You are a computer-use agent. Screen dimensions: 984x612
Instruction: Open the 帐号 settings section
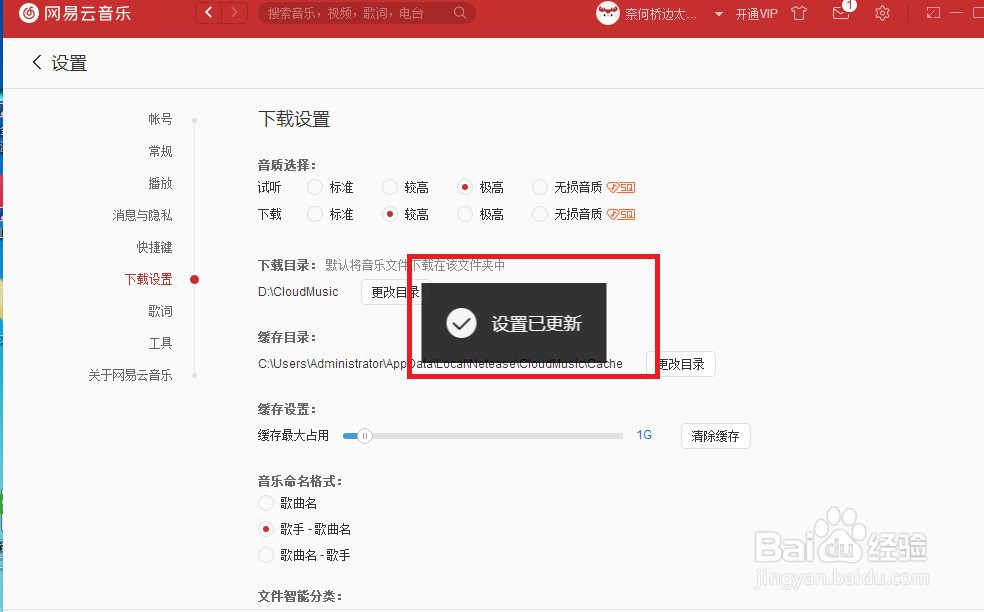click(160, 119)
